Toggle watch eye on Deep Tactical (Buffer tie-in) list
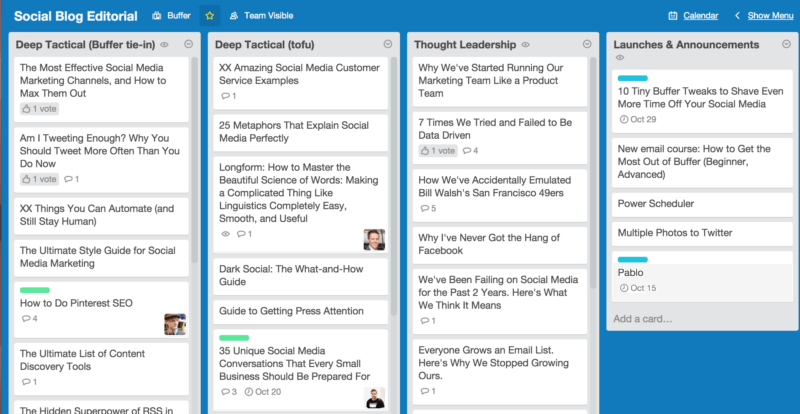The height and width of the screenshot is (414, 800). (164, 45)
